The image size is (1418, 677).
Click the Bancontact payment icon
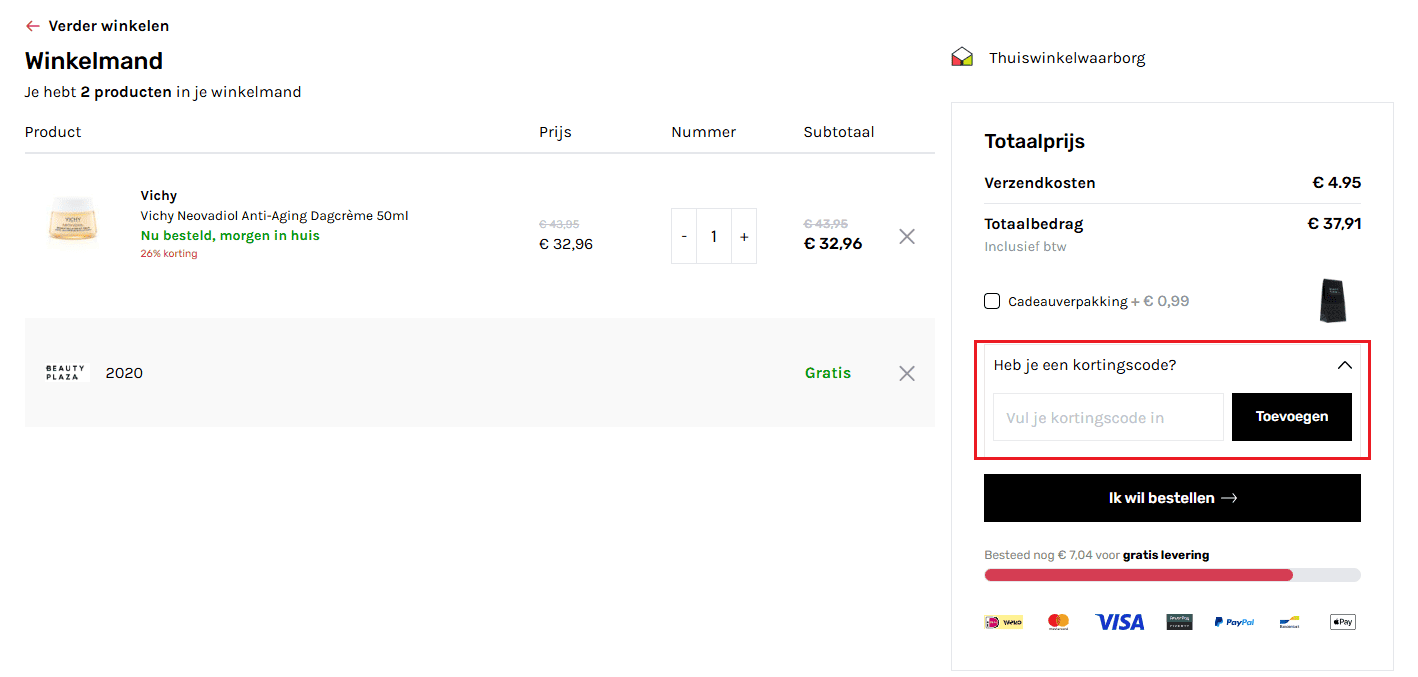pos(1289,622)
